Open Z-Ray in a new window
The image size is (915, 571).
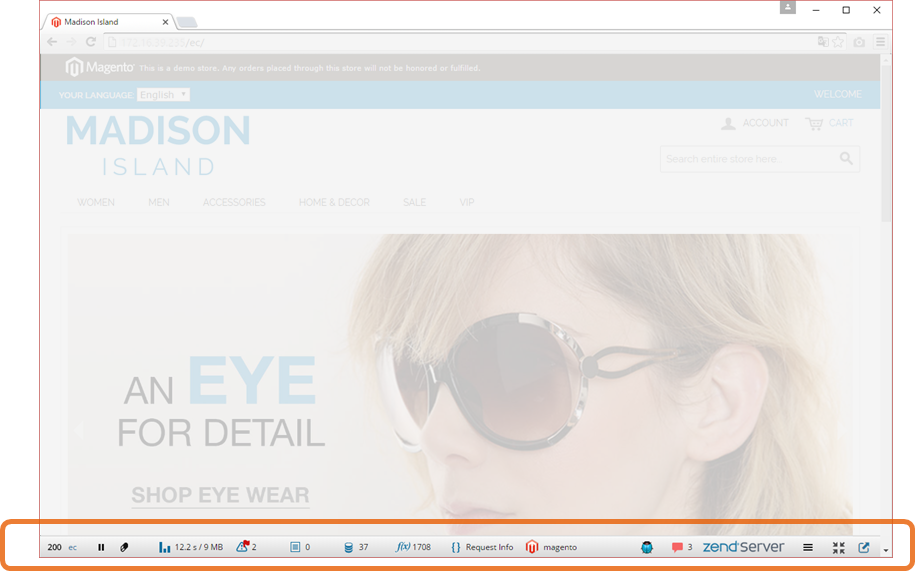(864, 547)
